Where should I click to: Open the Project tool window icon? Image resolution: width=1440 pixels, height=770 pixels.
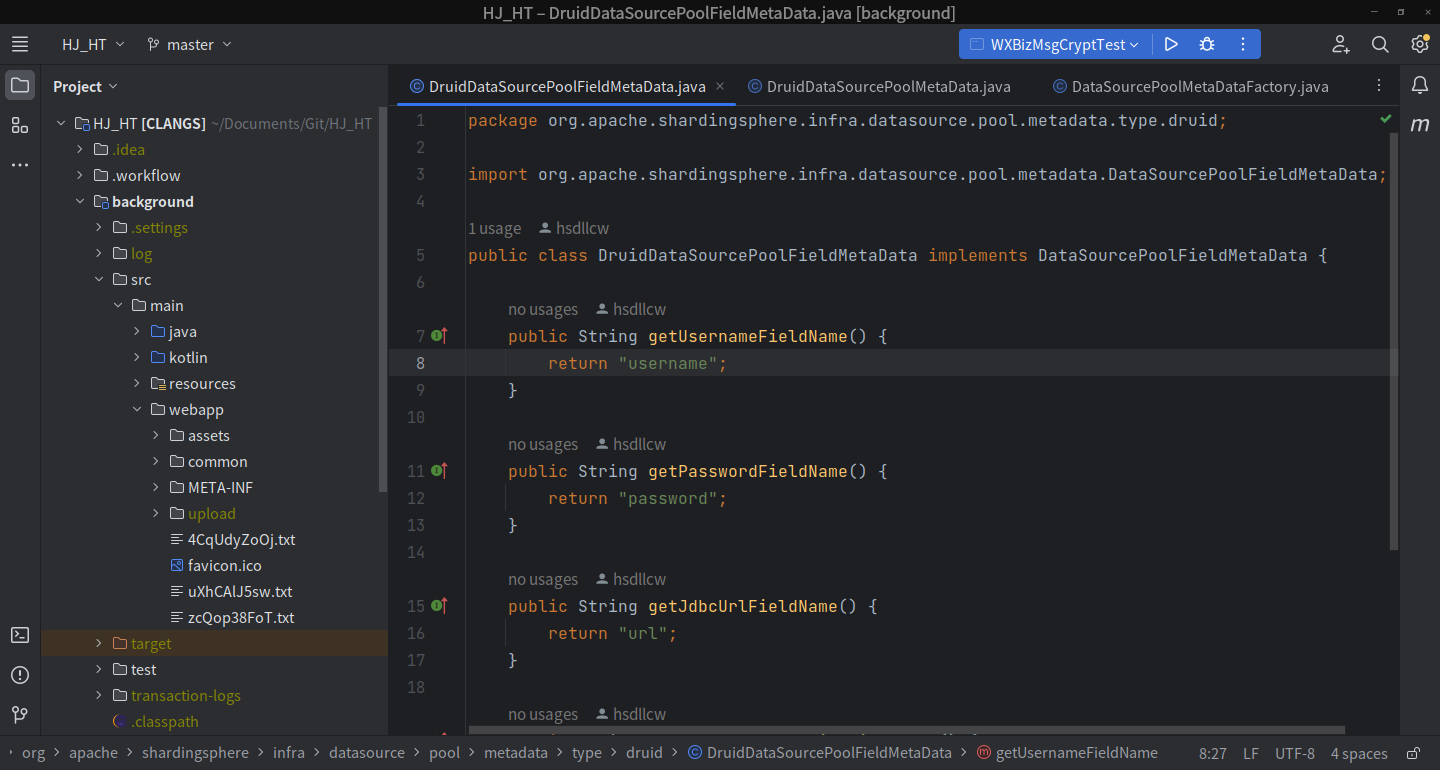click(20, 85)
